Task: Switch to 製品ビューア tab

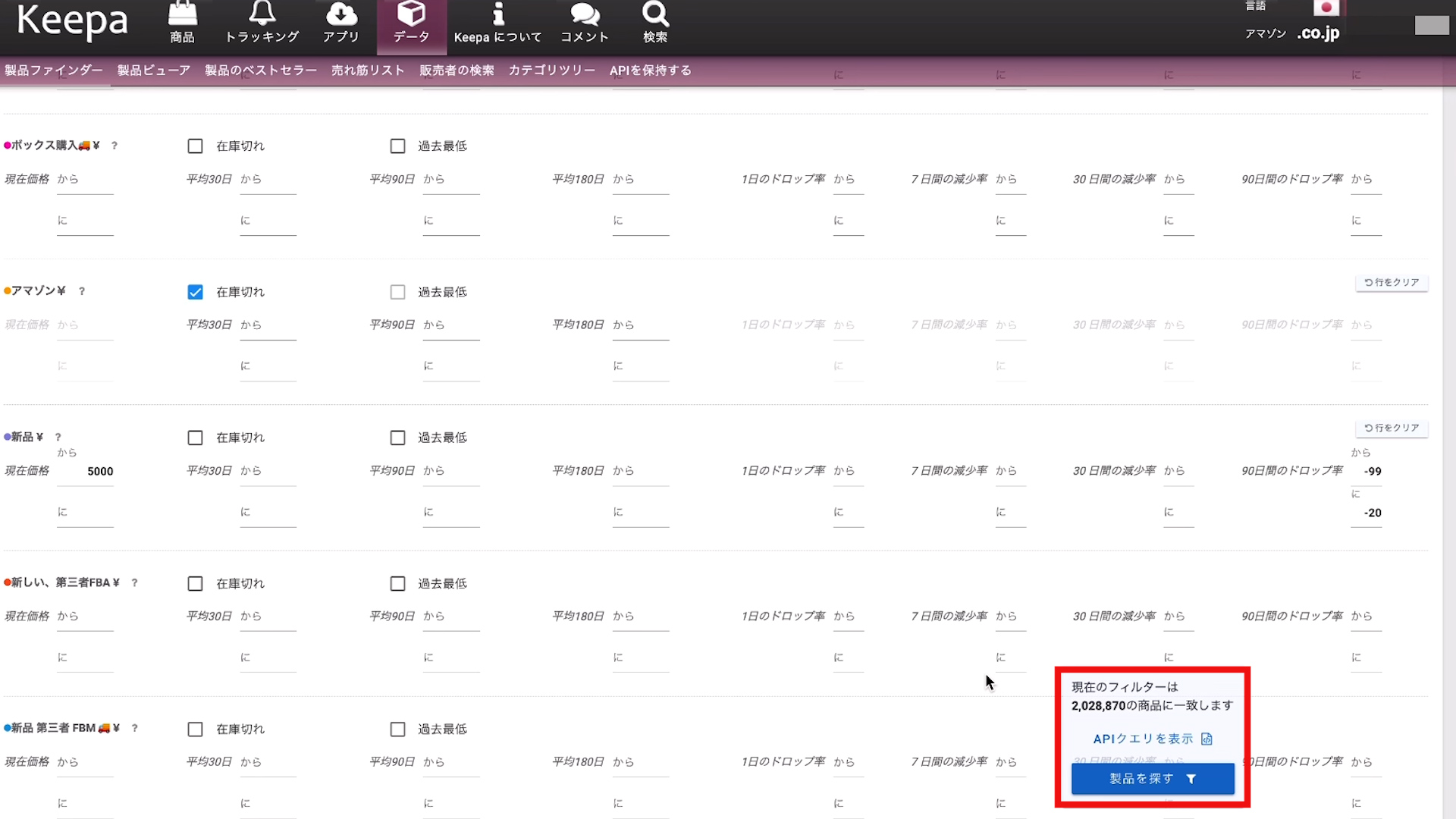Action: point(153,71)
